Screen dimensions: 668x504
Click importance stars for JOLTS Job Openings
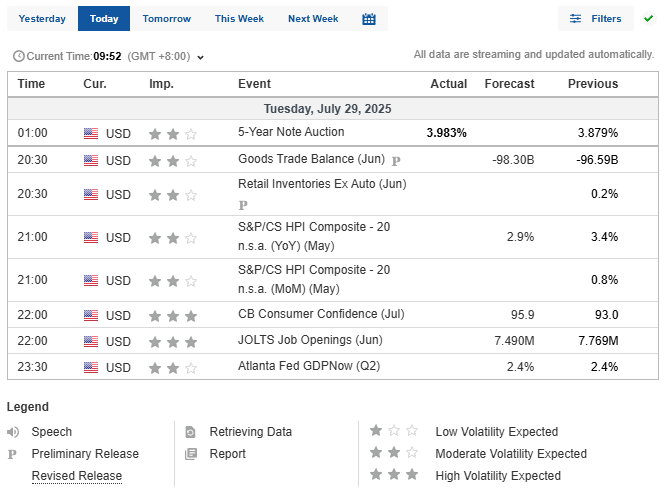[x=173, y=342]
